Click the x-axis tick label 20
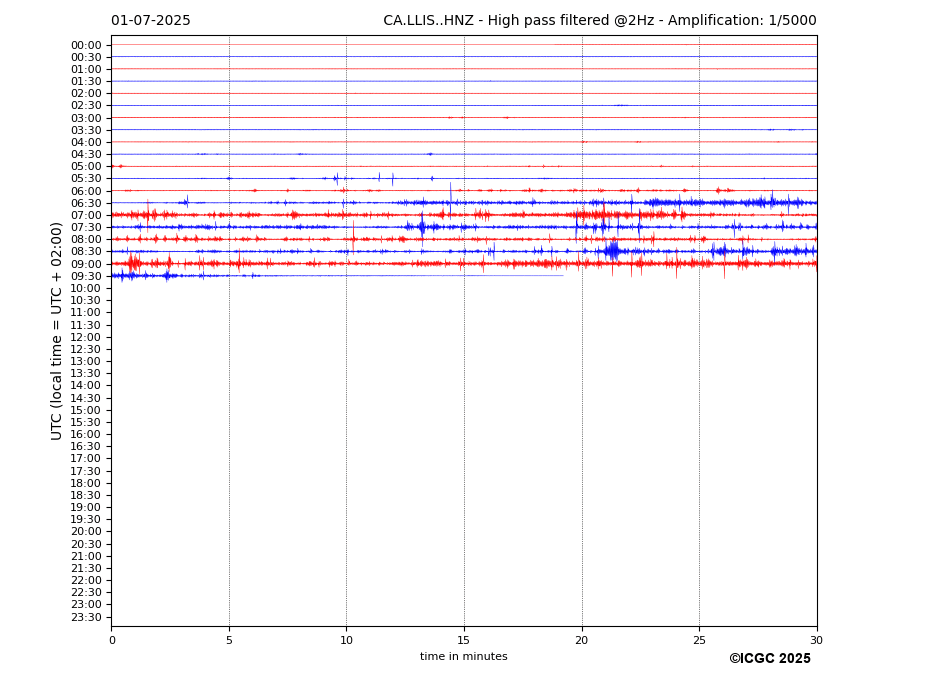The width and height of the screenshot is (927, 696). click(x=582, y=640)
